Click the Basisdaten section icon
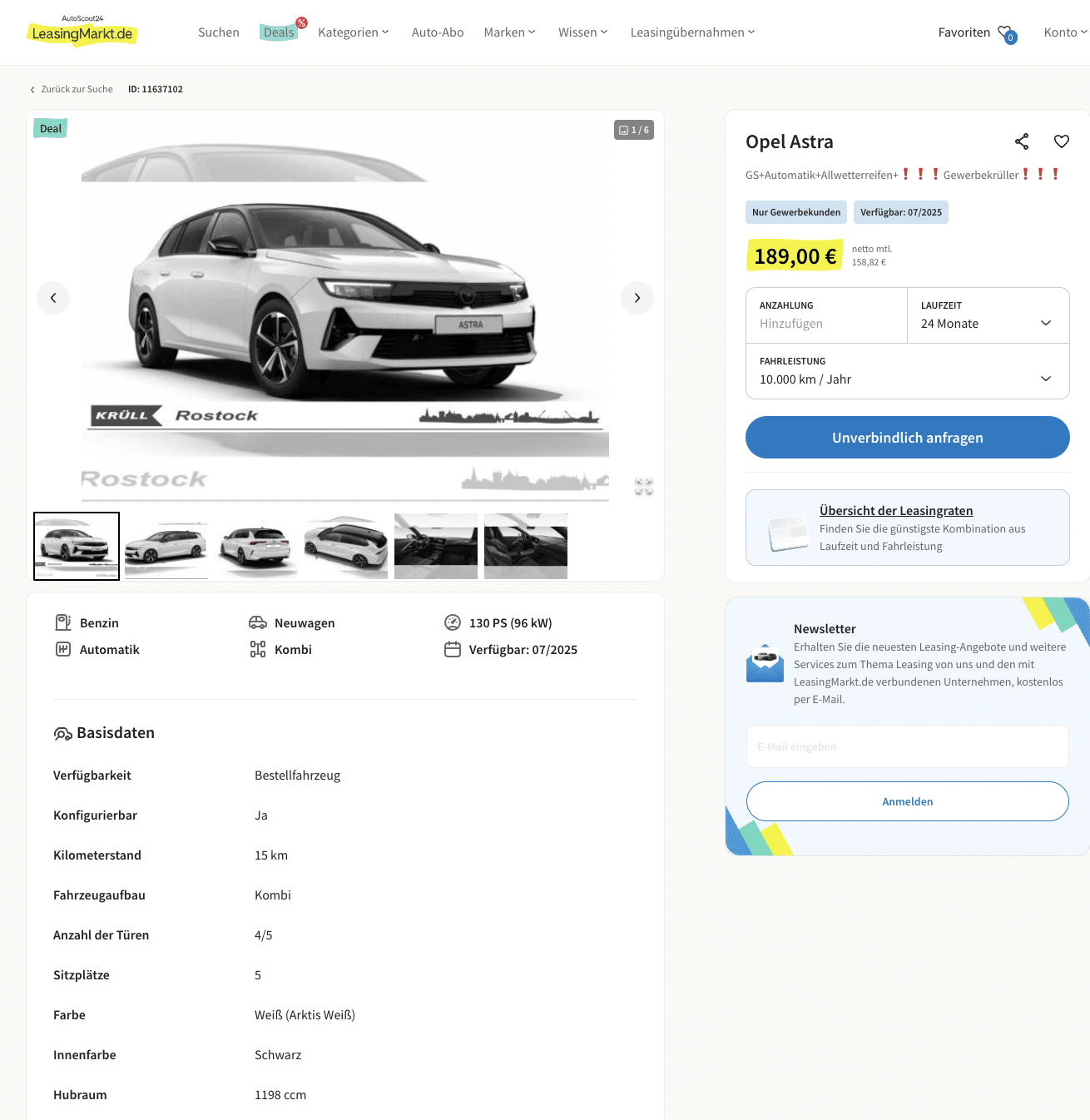Viewport: 1090px width, 1120px height. point(62,733)
